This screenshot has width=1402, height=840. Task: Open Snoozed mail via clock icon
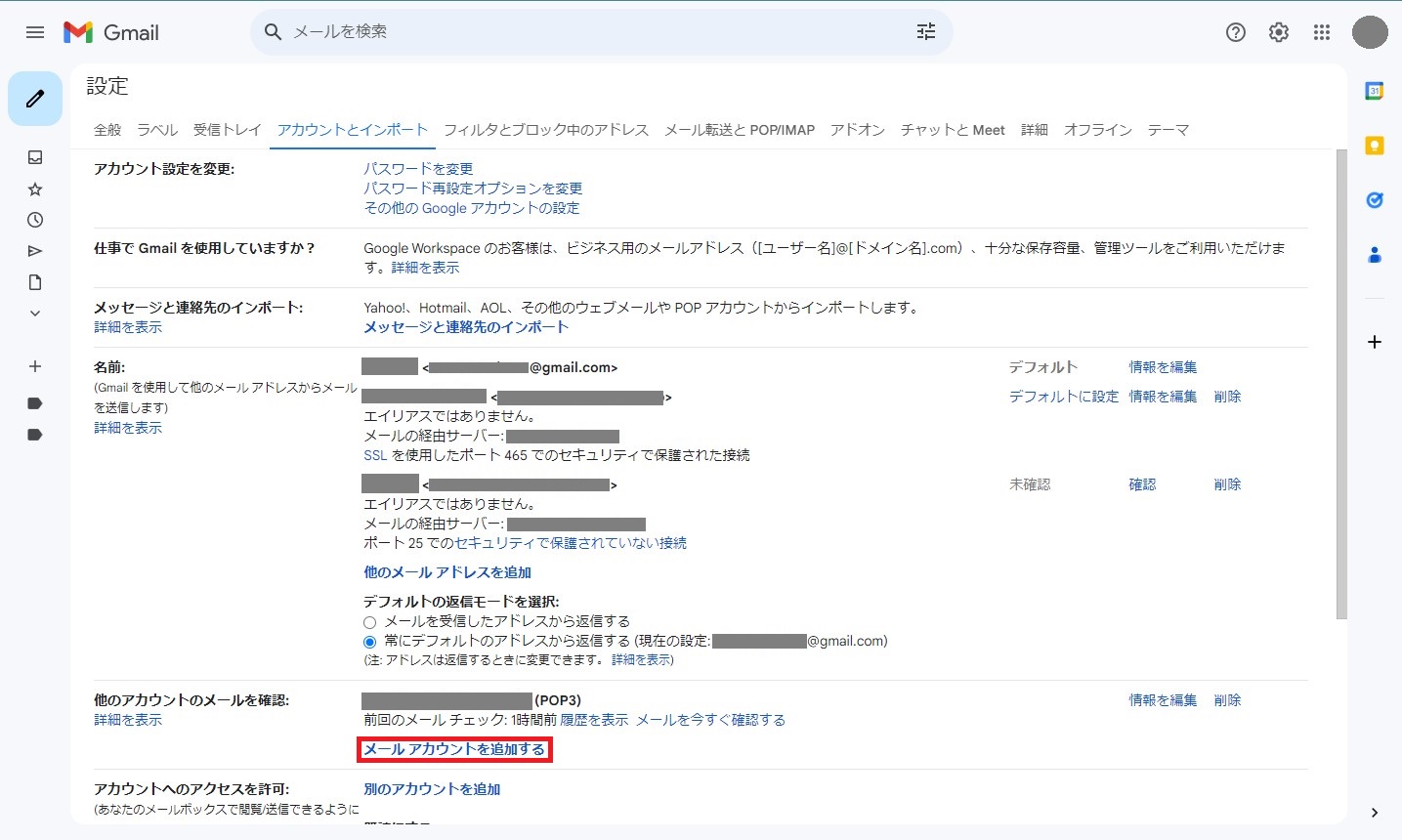tap(35, 220)
